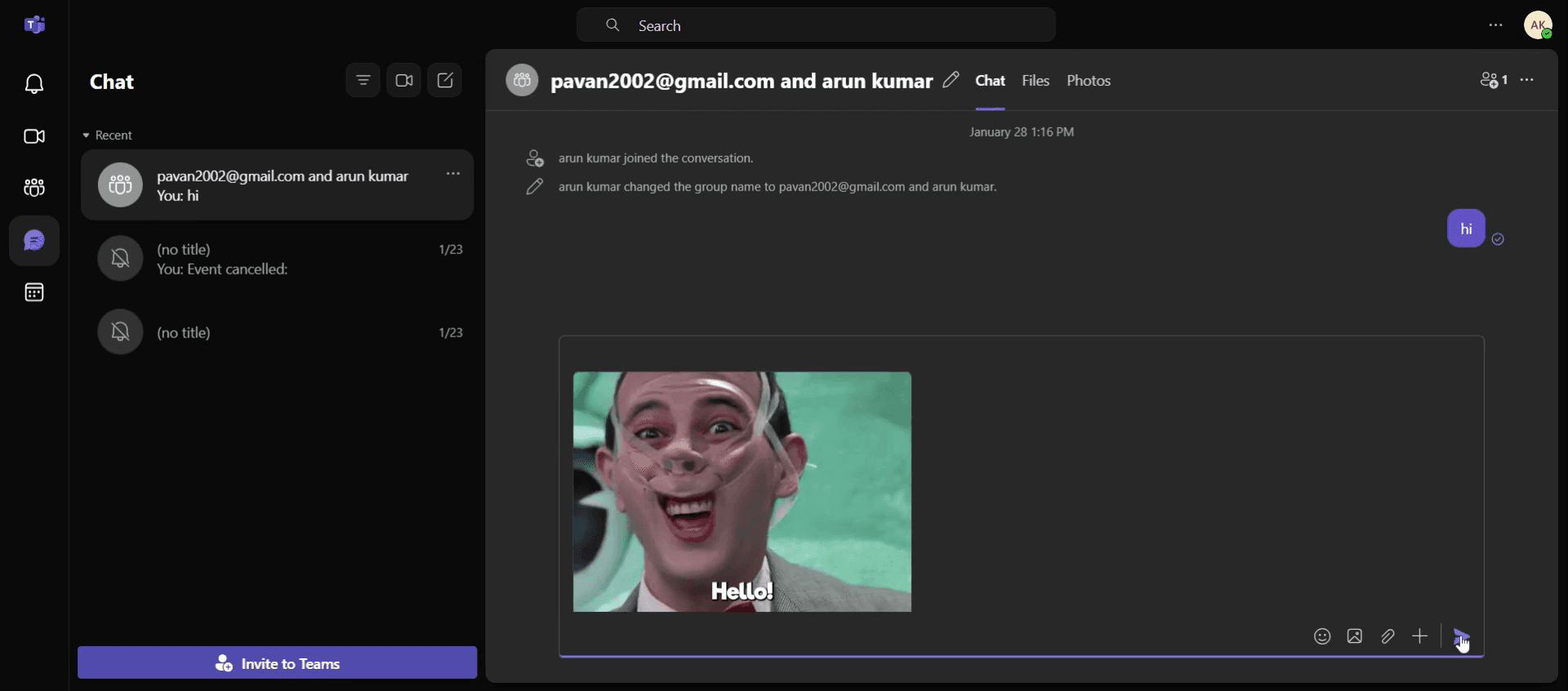Open the Meet video camera section

coord(34,136)
